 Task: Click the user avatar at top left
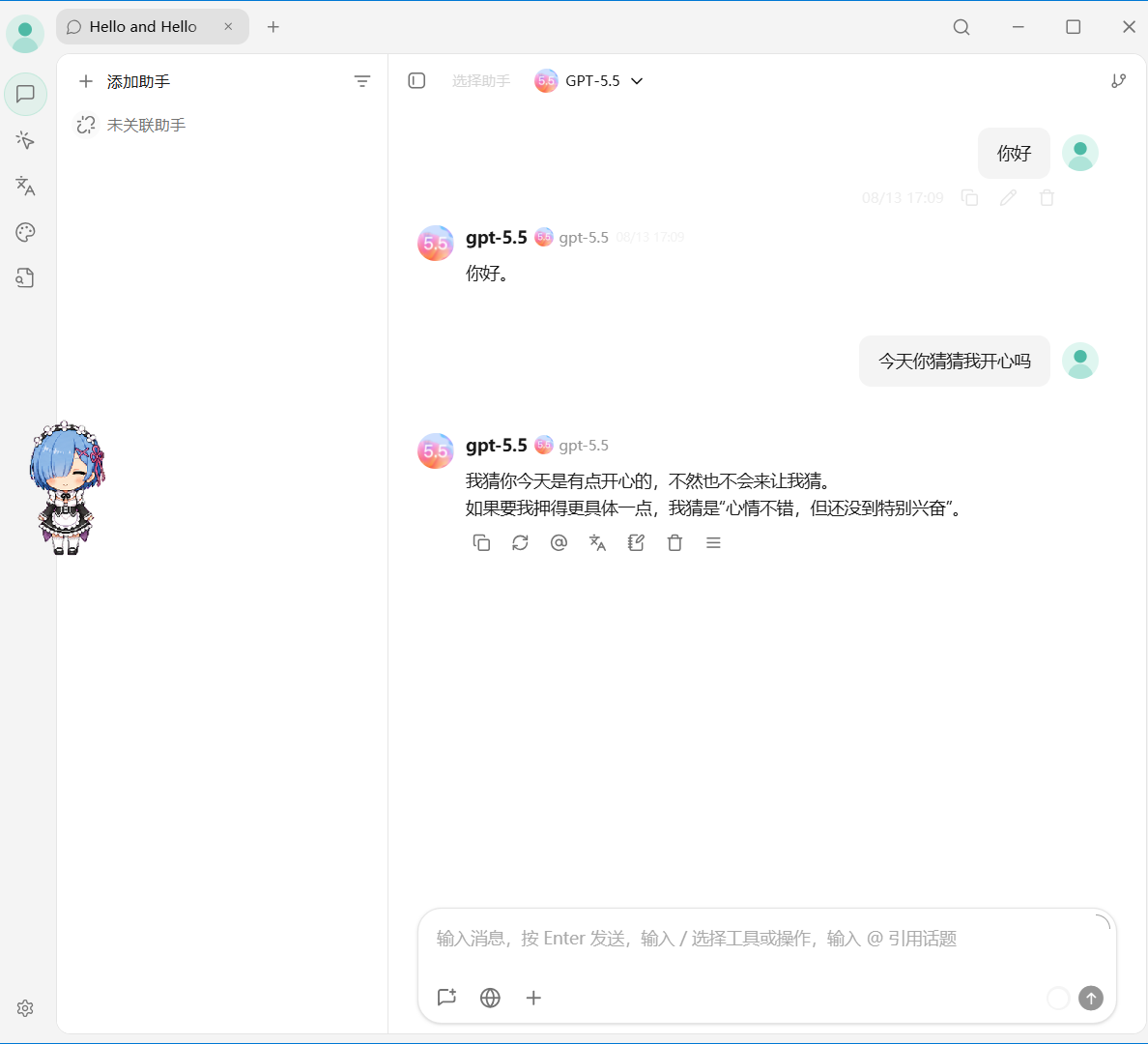[x=26, y=34]
